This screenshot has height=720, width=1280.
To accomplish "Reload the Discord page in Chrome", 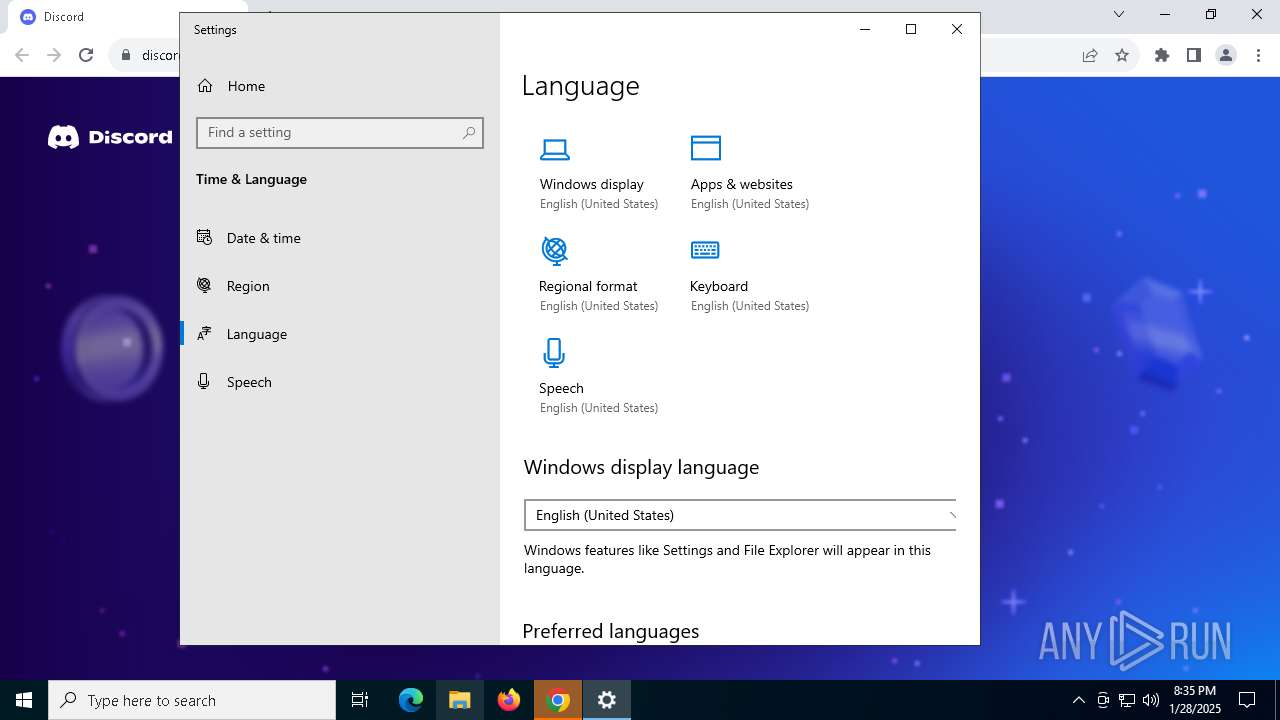I will click(86, 56).
